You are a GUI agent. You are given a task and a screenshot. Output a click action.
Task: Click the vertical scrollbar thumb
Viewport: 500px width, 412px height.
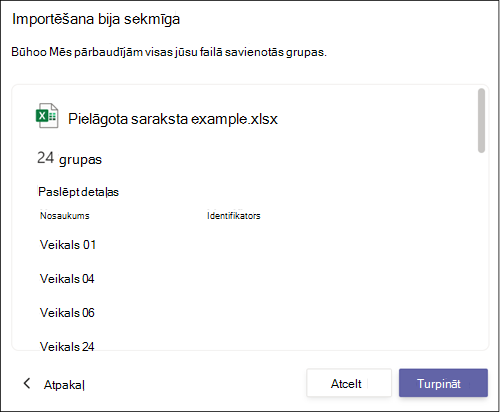coord(481,120)
